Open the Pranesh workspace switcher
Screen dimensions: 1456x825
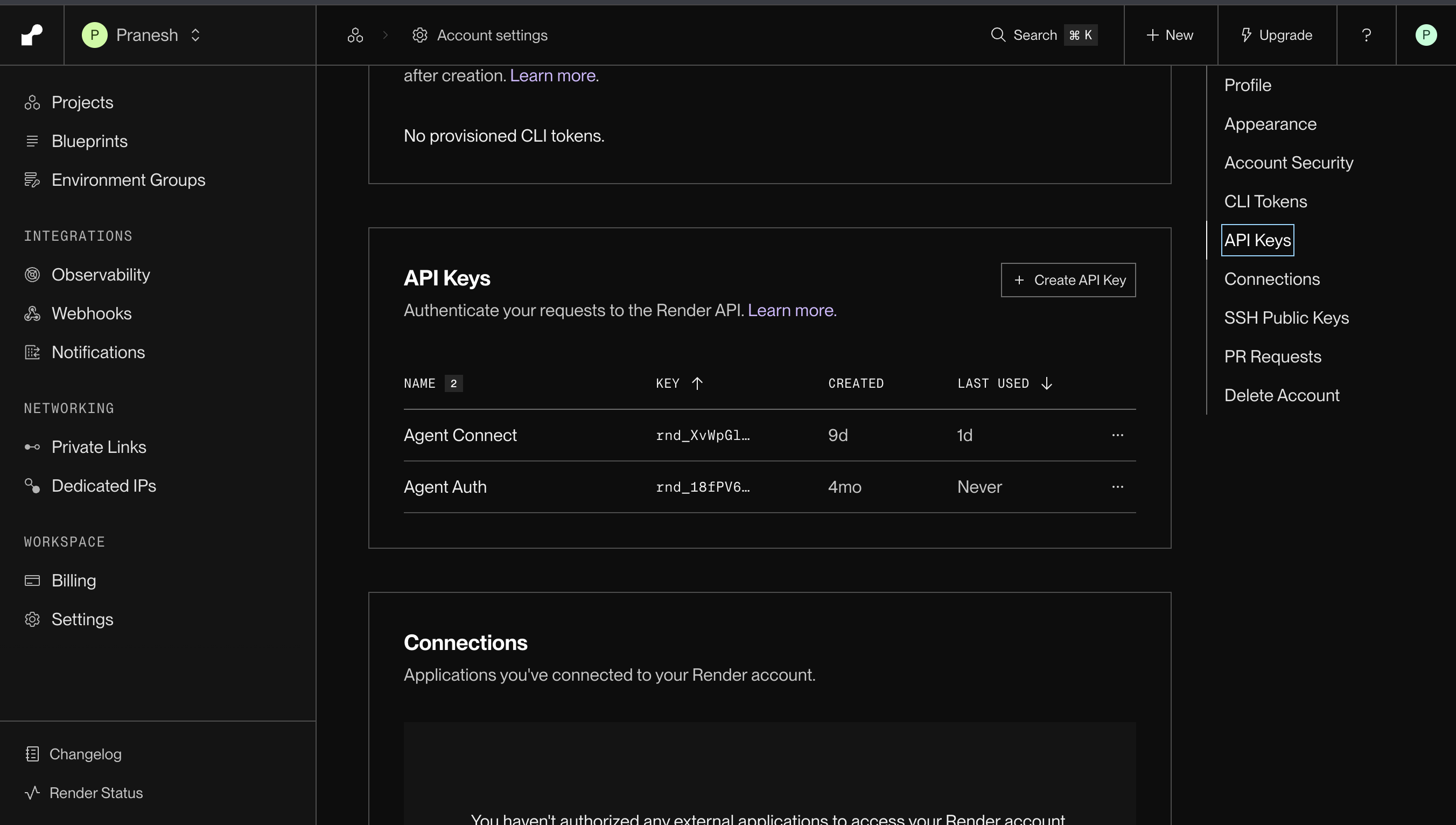(x=142, y=35)
